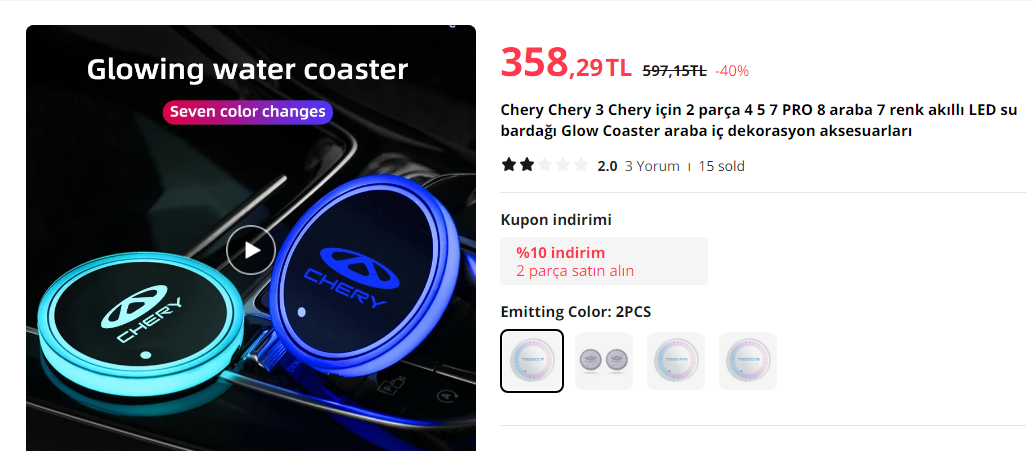Open the 3 Yorum reviews link
The width and height of the screenshot is (1034, 451).
point(652,166)
